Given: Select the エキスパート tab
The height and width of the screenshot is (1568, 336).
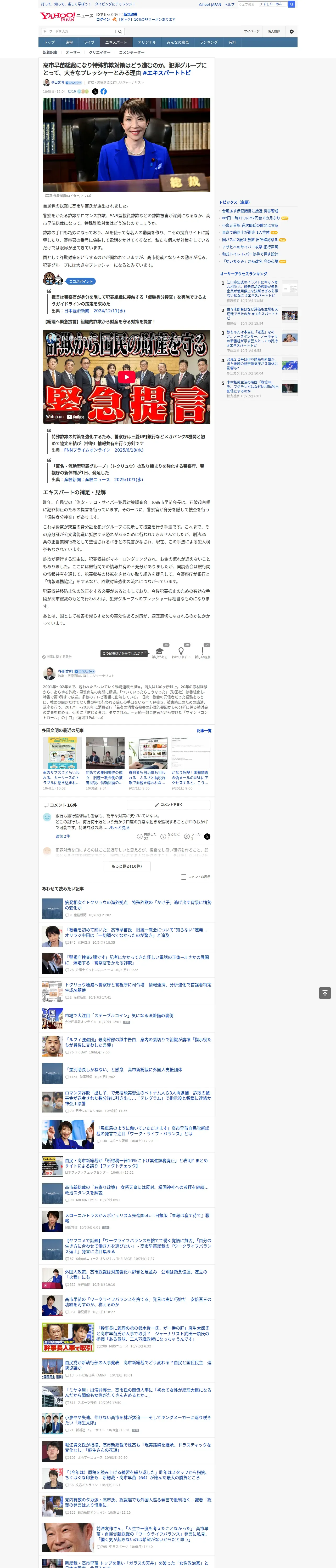Looking at the screenshot, I should point(116,43).
